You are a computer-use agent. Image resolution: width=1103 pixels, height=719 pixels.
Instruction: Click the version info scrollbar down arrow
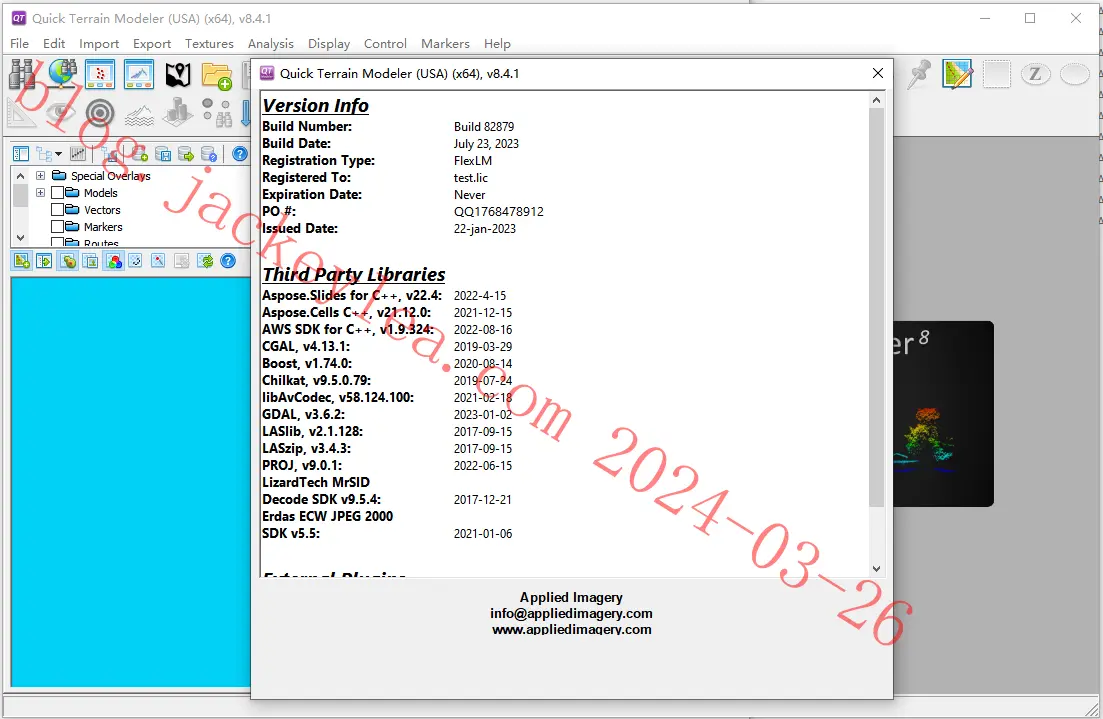click(x=876, y=568)
